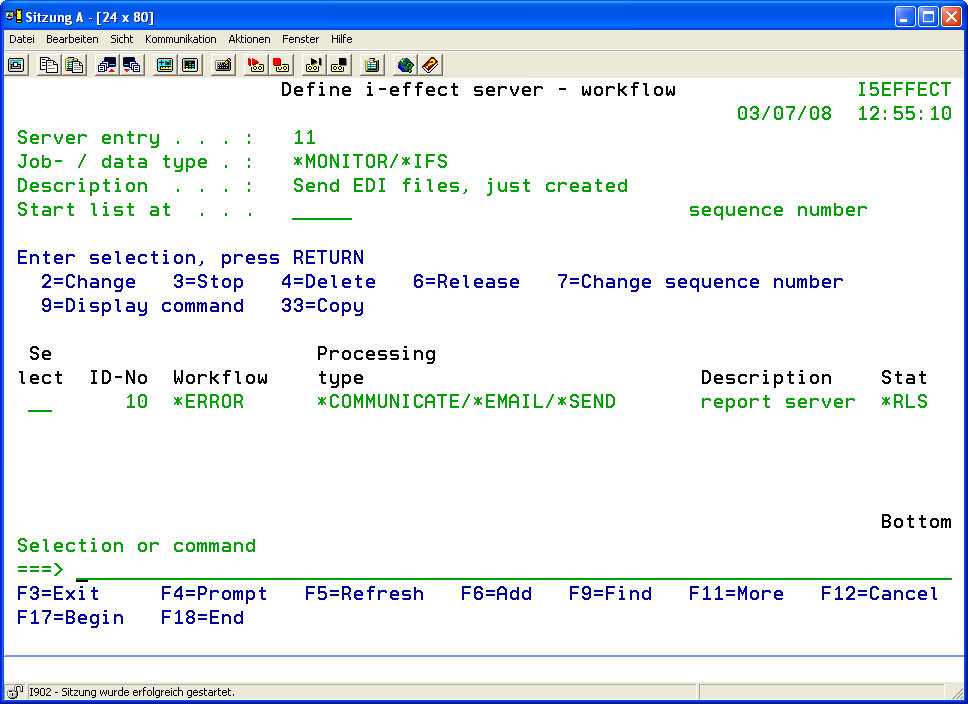The height and width of the screenshot is (704, 968).
Task: Click the Send File to host icon
Action: point(106,65)
